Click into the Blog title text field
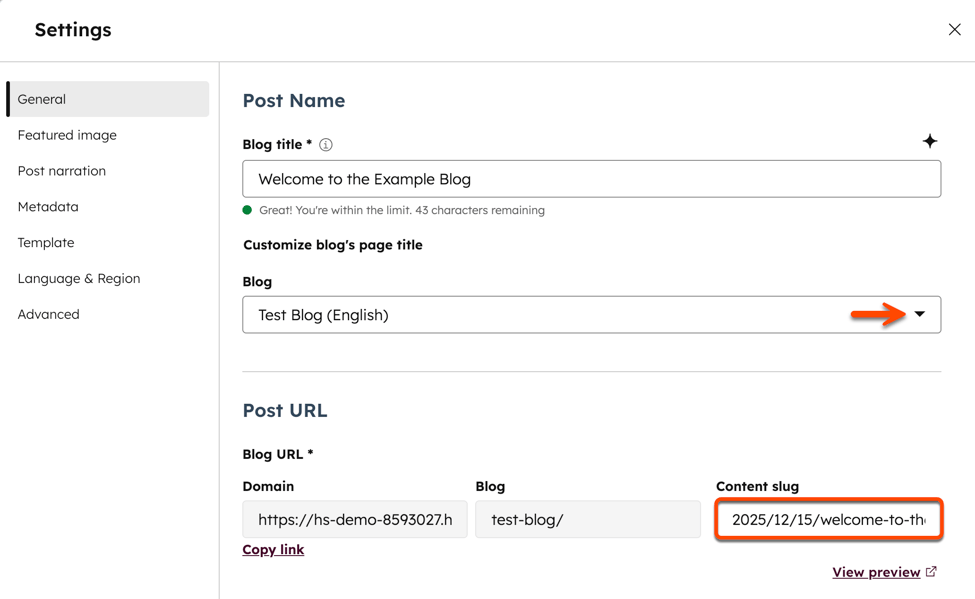975x599 pixels. pyautogui.click(x=591, y=180)
